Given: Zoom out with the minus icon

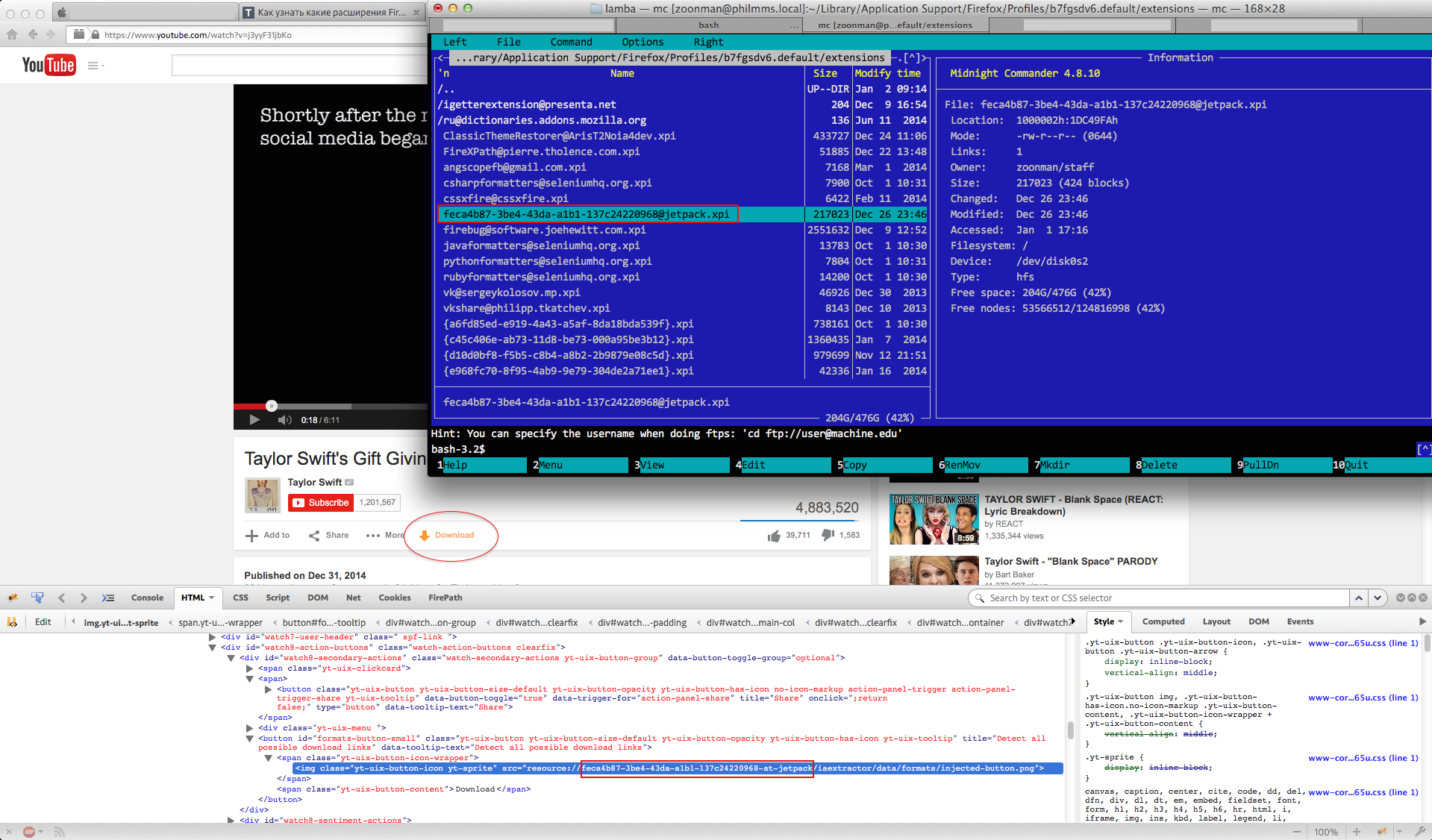Looking at the screenshot, I should click(x=1297, y=832).
